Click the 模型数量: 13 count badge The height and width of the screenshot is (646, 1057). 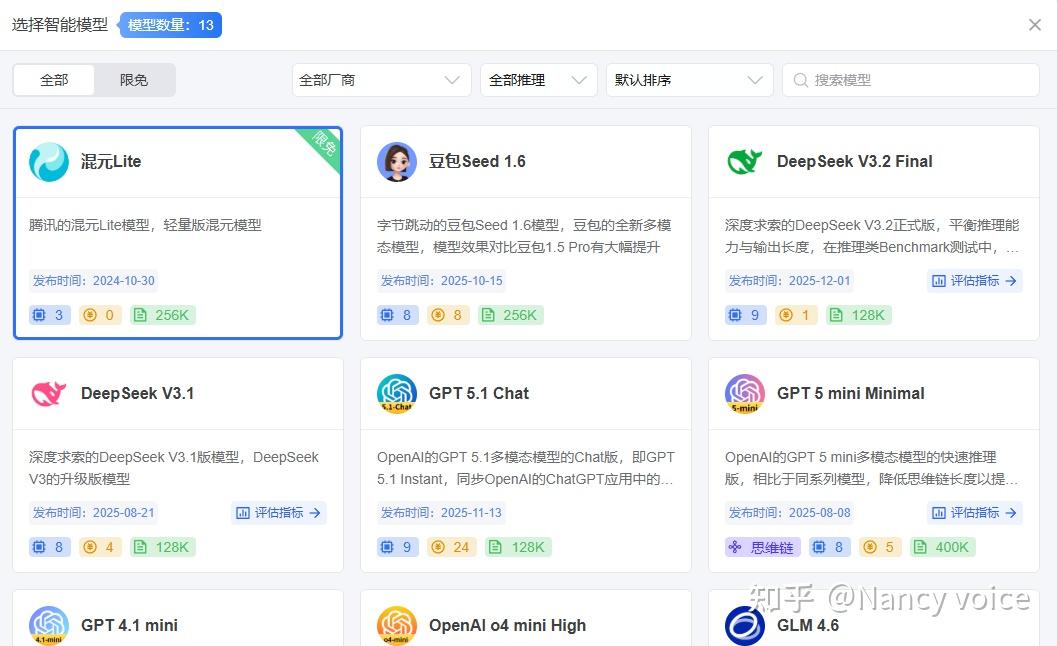pos(170,25)
